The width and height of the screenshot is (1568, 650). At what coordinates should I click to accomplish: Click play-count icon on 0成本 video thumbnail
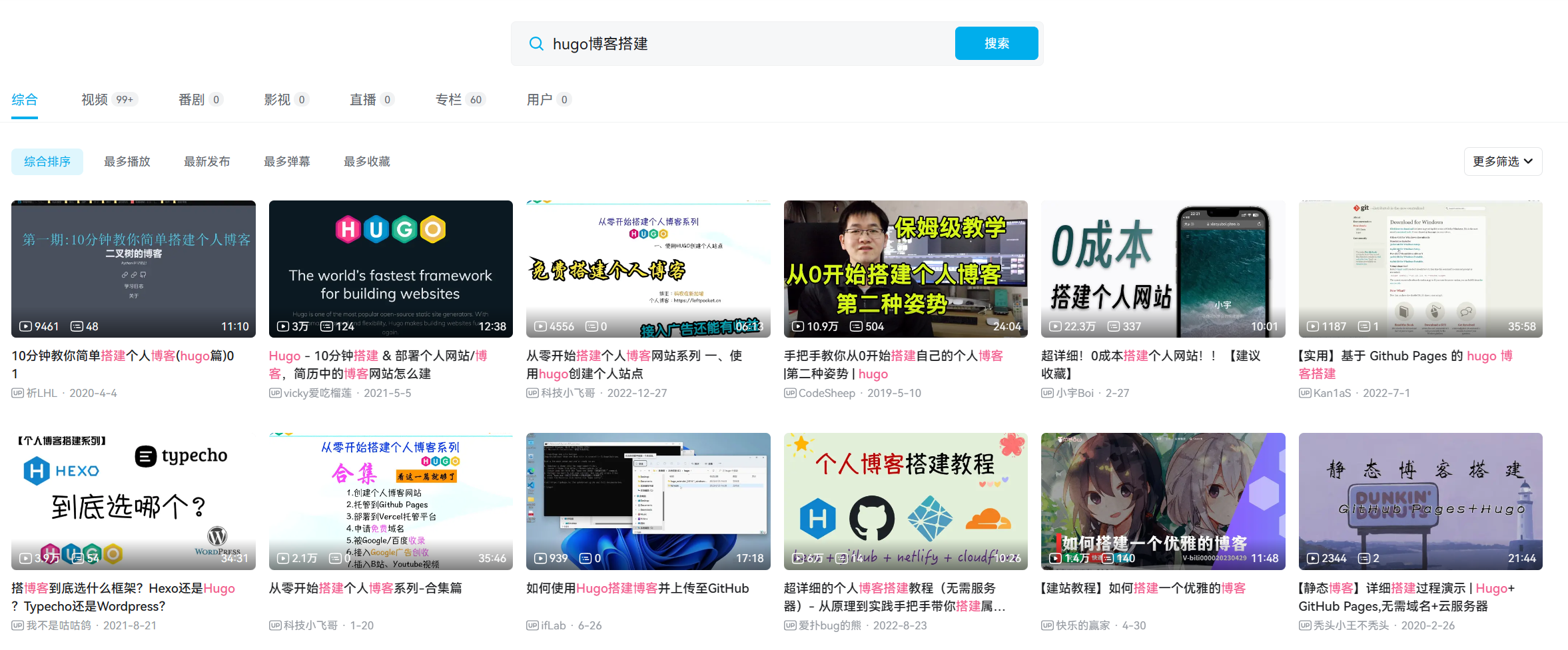point(1055,326)
